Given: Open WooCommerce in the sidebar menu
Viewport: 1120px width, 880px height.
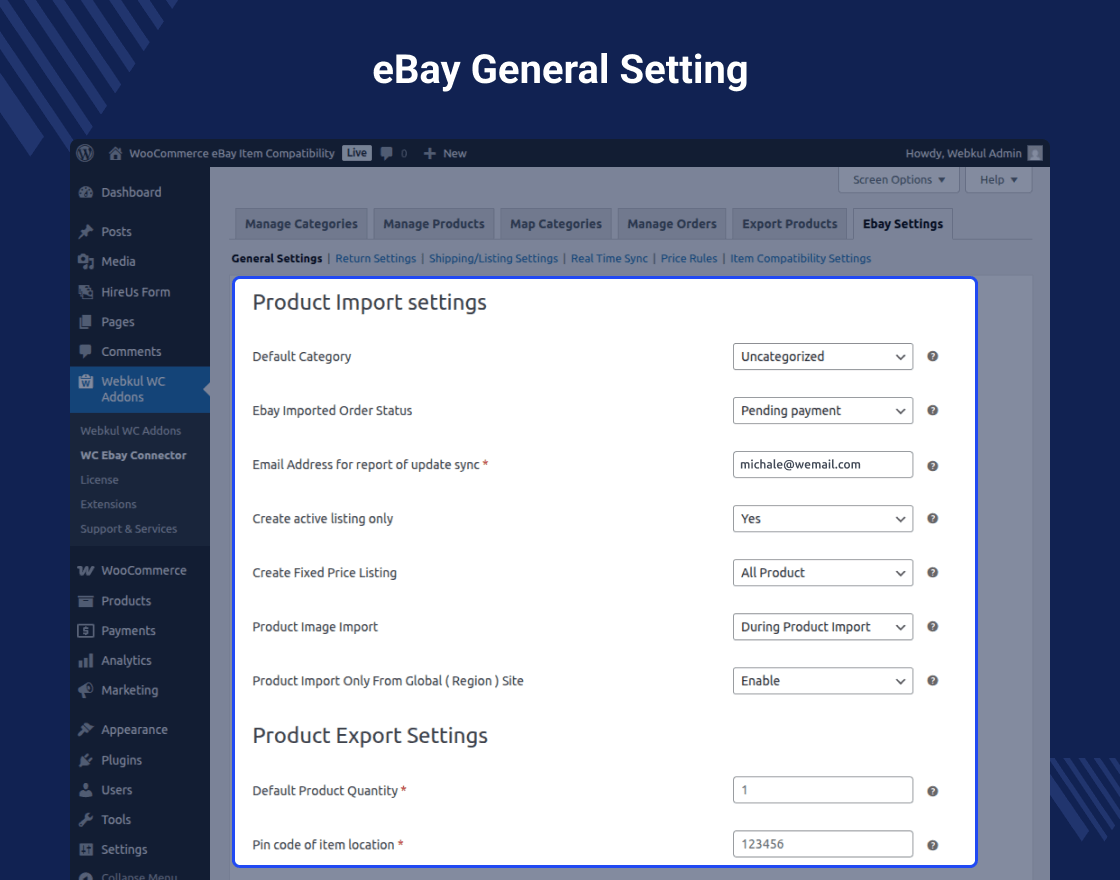Looking at the screenshot, I should pos(143,570).
